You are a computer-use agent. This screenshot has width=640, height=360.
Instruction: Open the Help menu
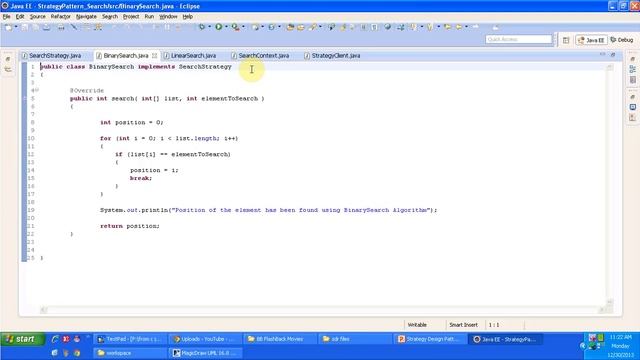[x=188, y=17]
